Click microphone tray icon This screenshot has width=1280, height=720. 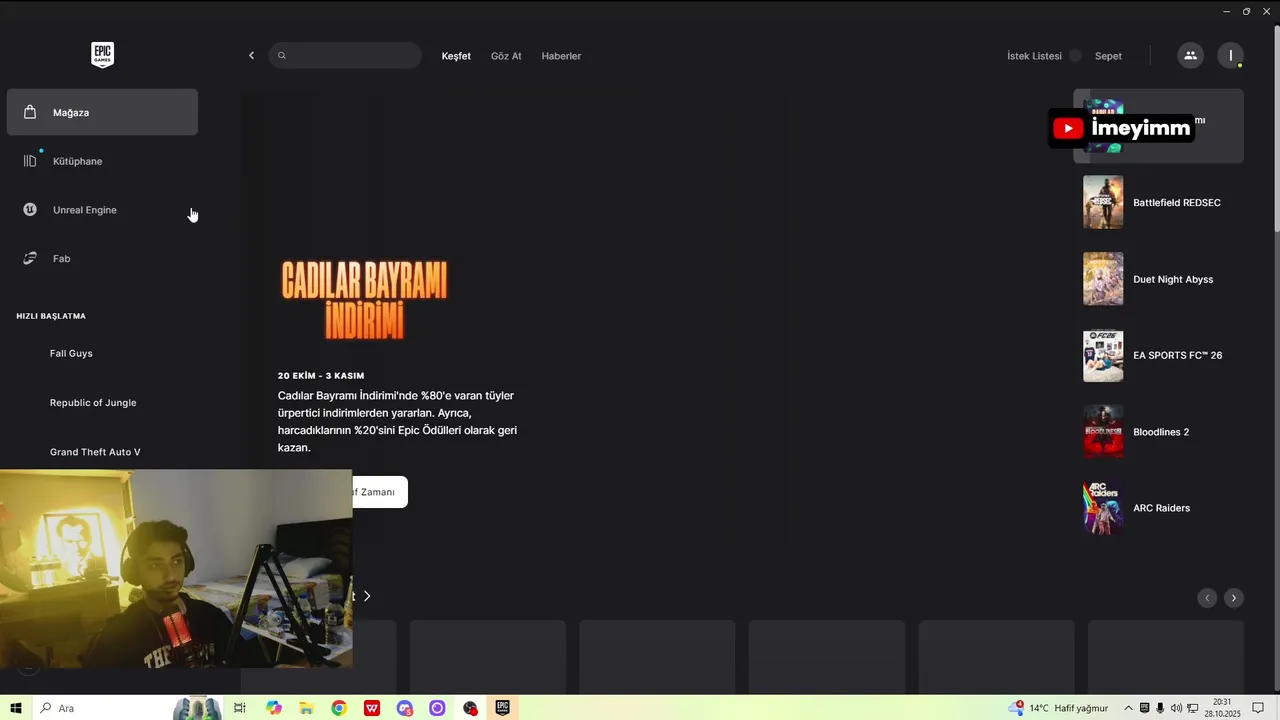tap(1160, 708)
